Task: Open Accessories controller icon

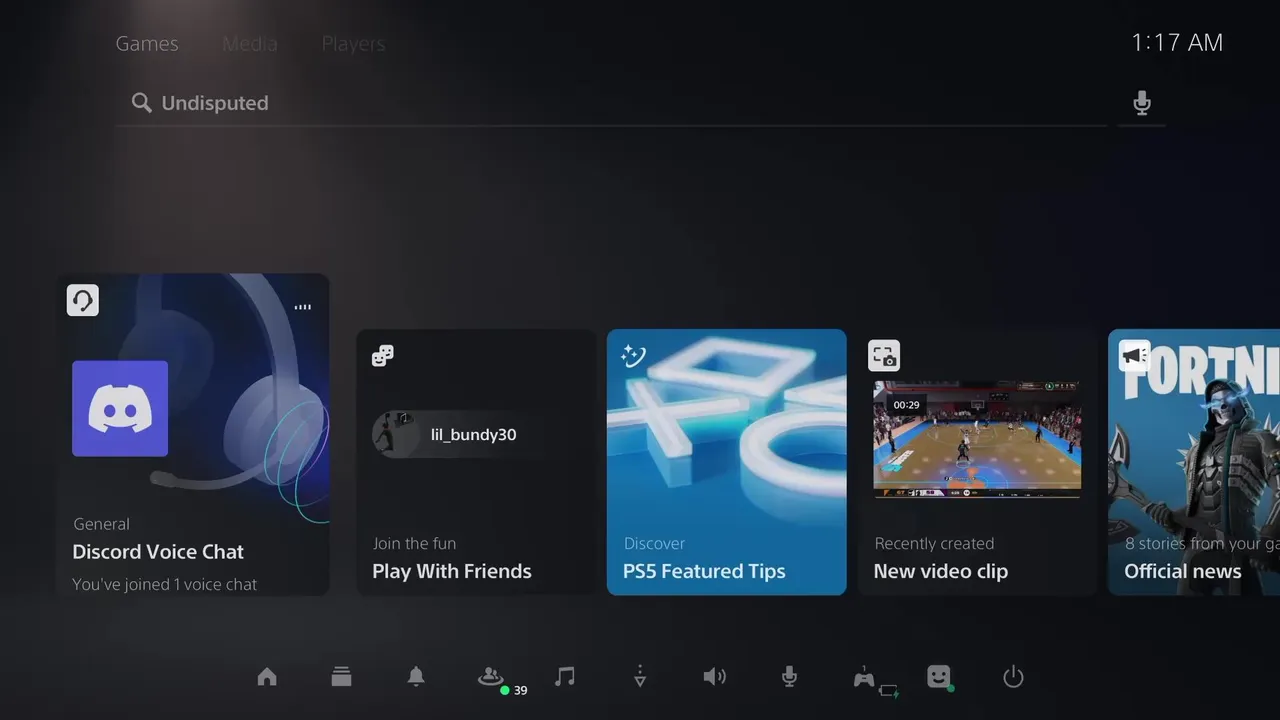Action: (864, 678)
